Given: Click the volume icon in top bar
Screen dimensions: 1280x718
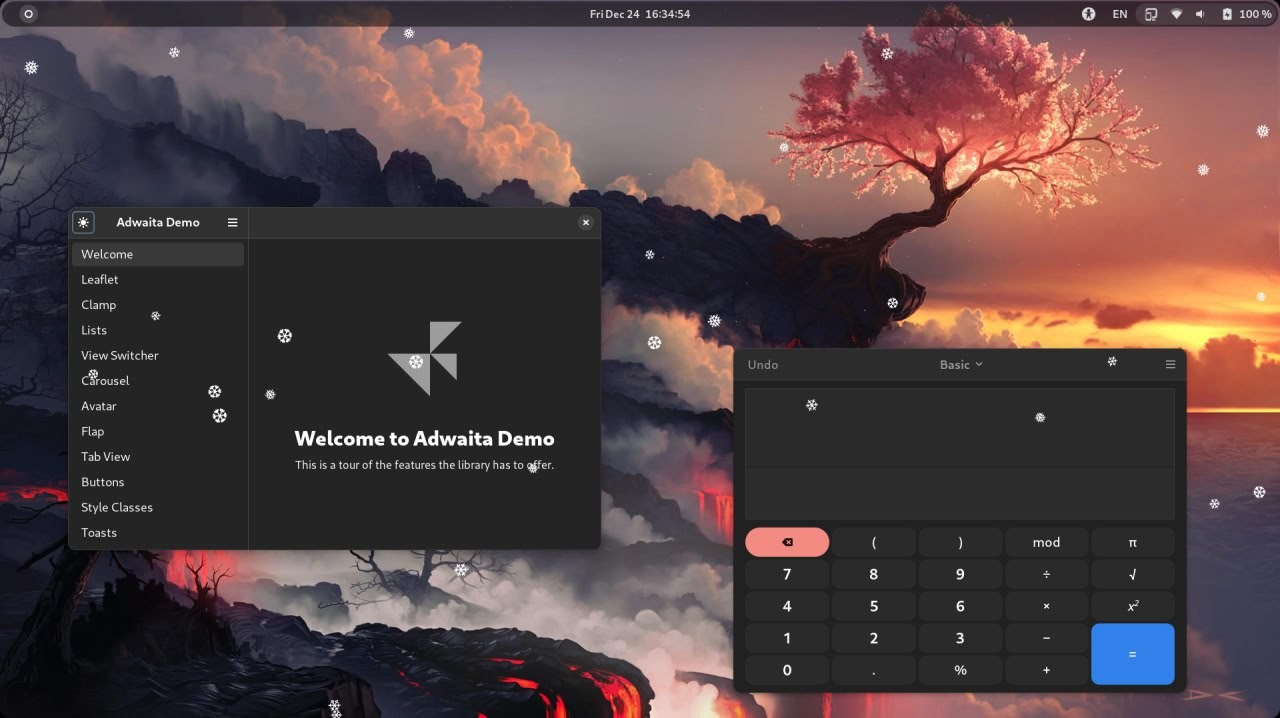Looking at the screenshot, I should pos(1200,14).
